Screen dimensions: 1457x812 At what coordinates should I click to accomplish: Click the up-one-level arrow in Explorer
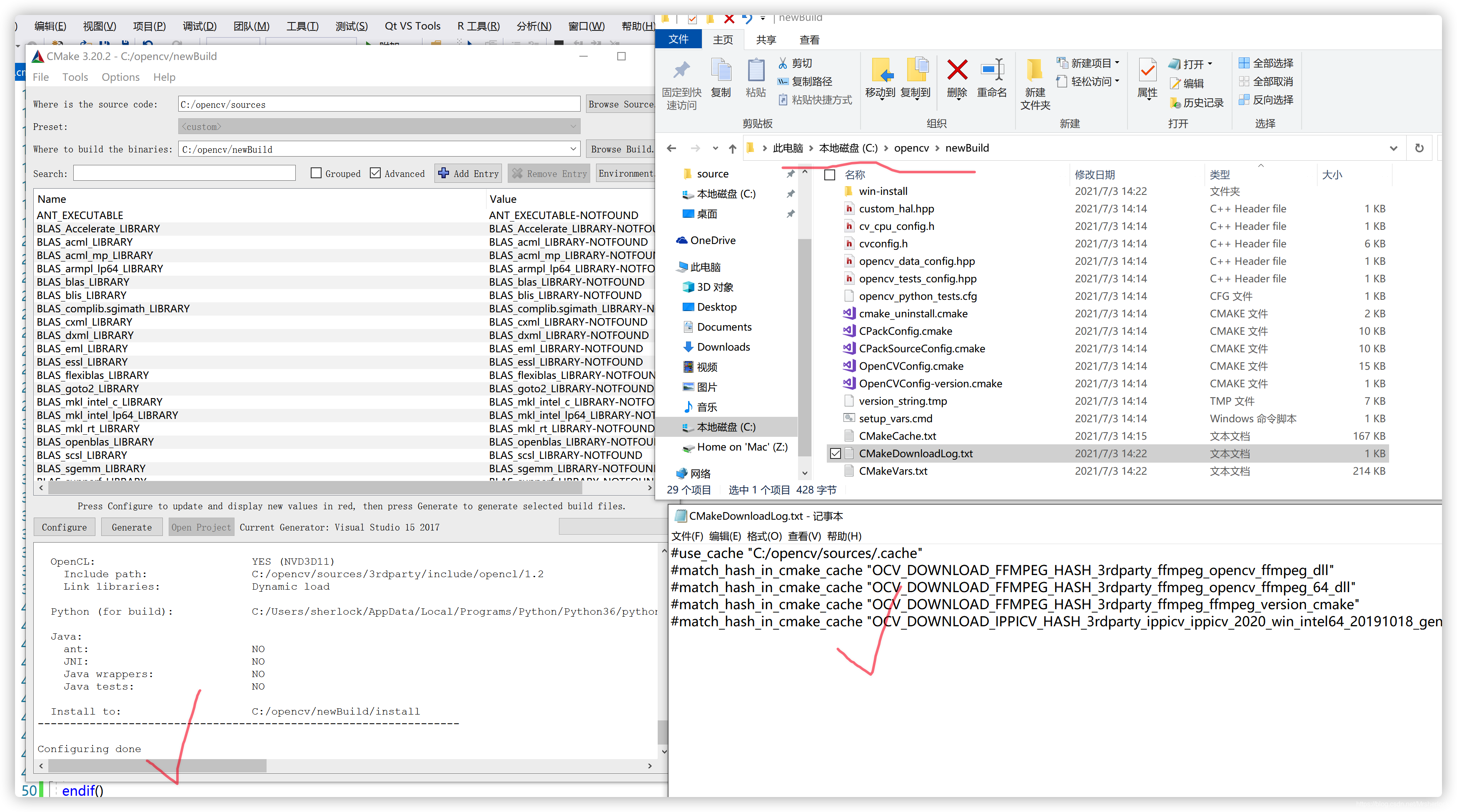pyautogui.click(x=733, y=149)
